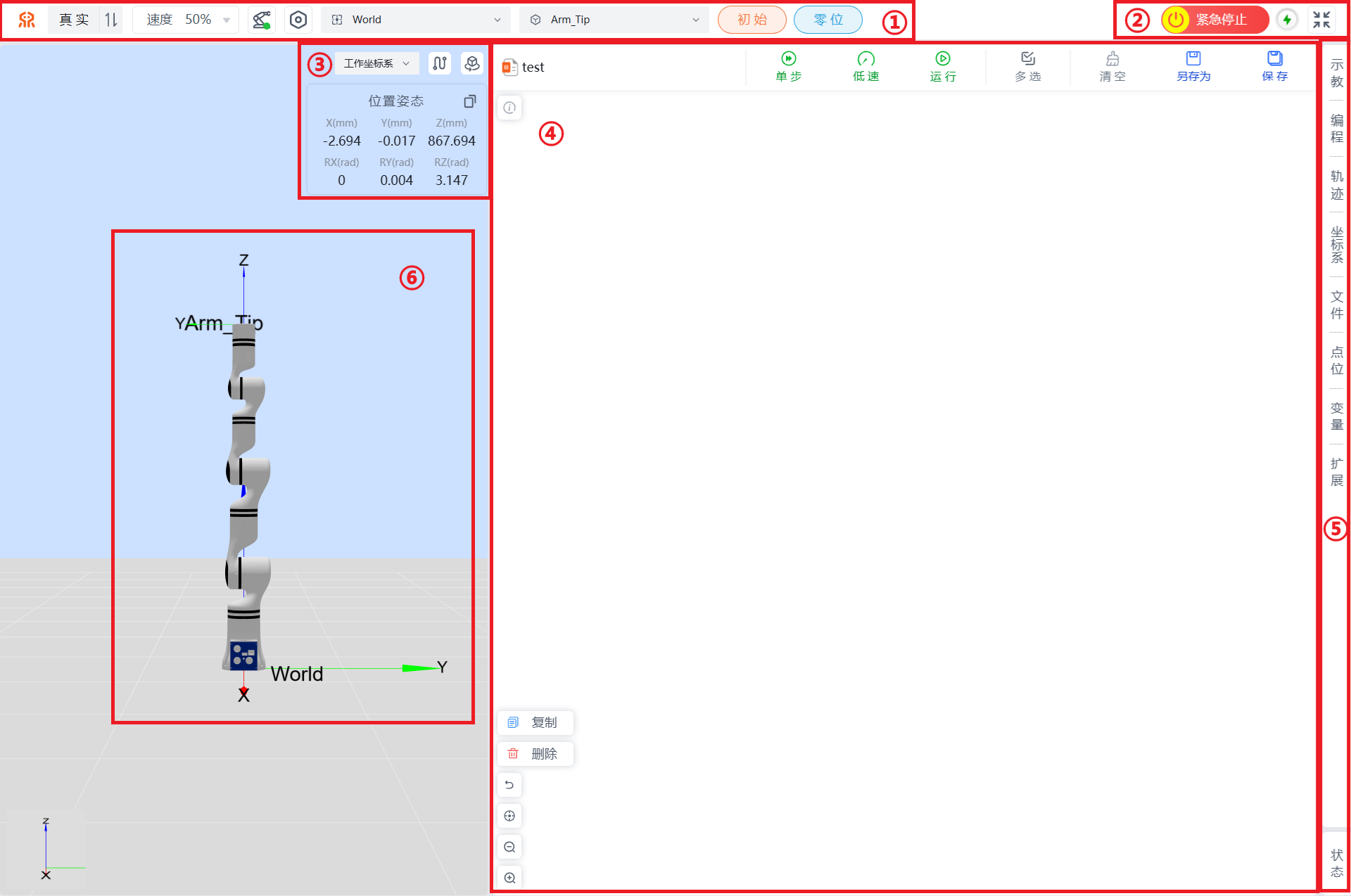
Task: Toggle 多选 multi-select mode
Action: [x=1028, y=67]
